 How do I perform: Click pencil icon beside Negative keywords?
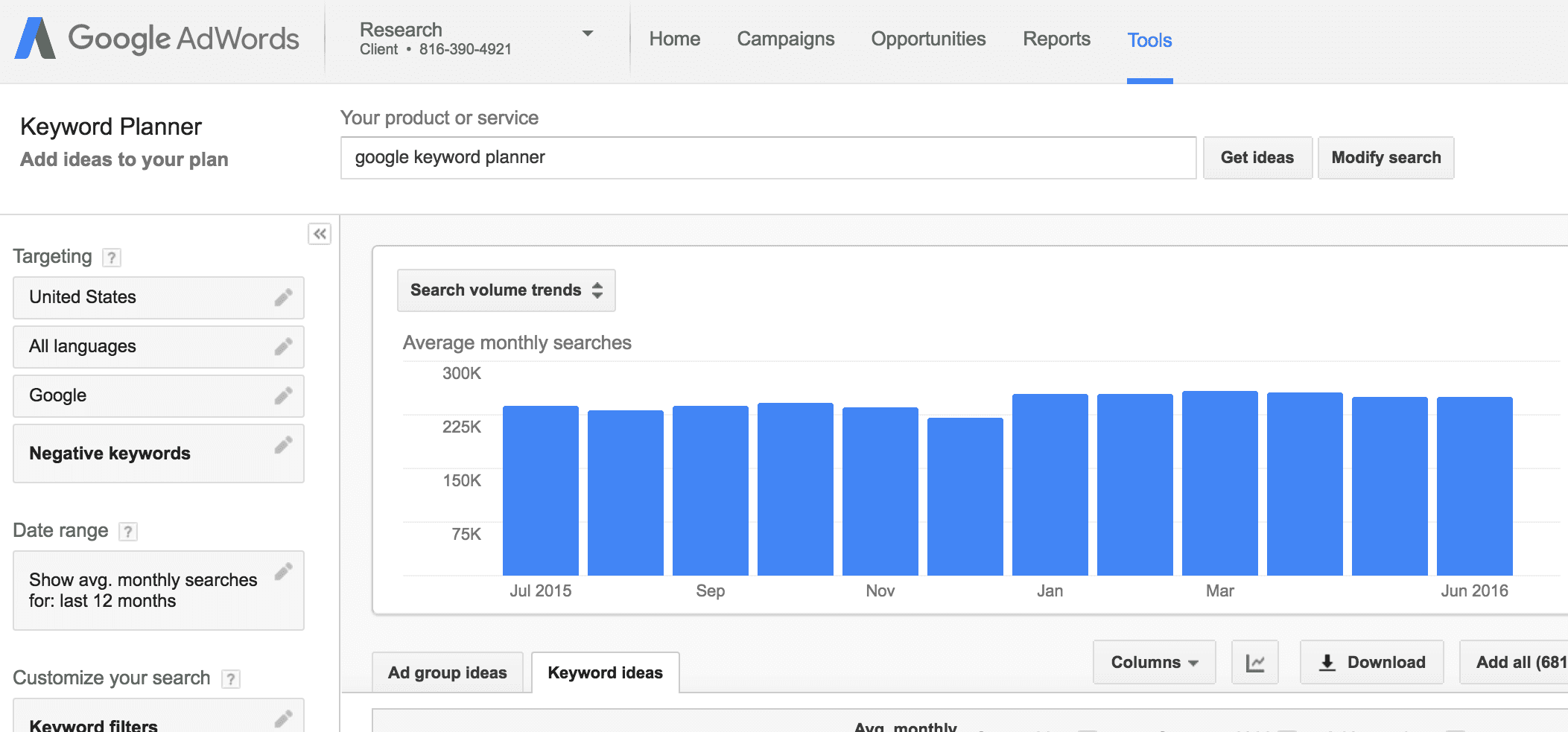point(283,445)
